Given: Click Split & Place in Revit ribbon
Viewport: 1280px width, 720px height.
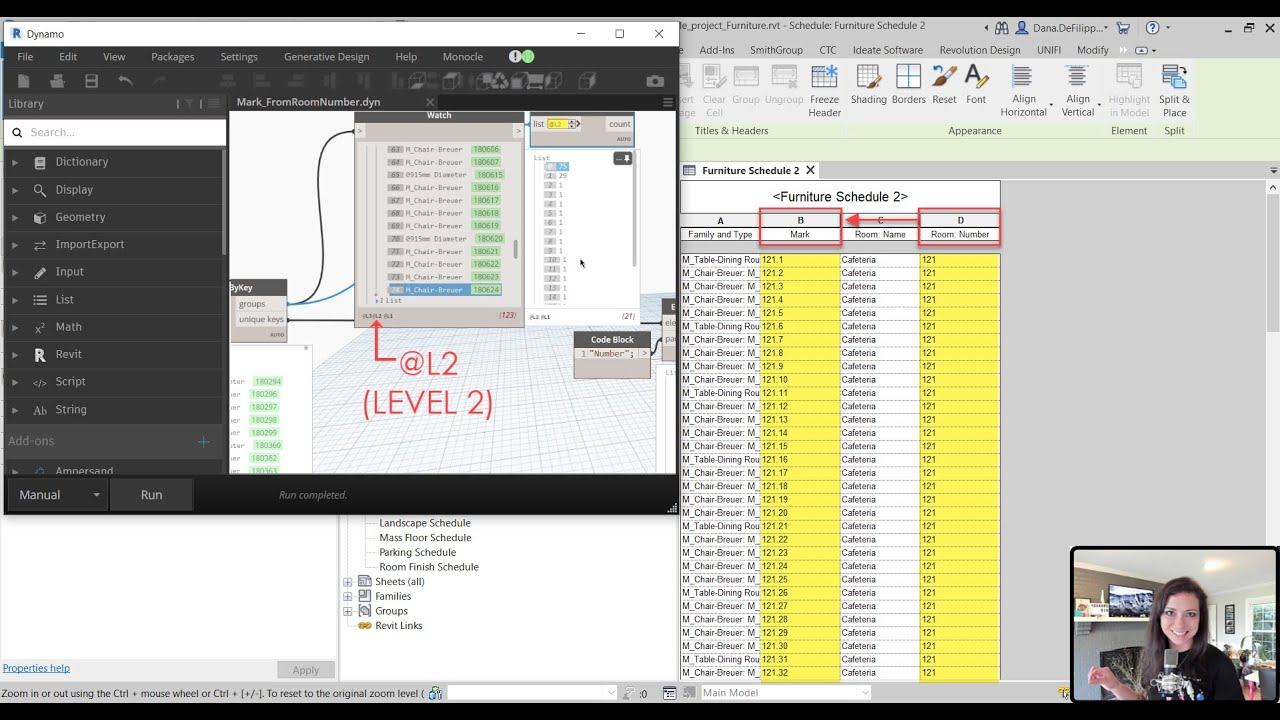Looking at the screenshot, I should 1174,91.
